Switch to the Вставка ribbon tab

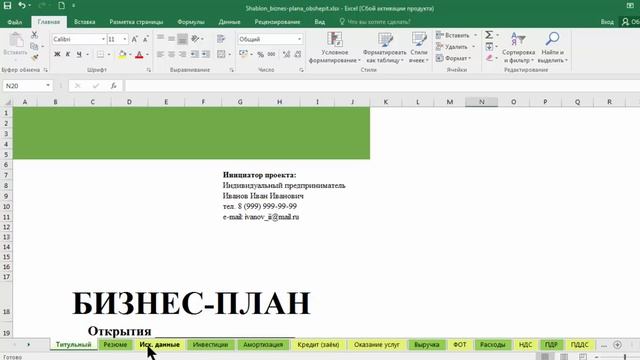coord(84,22)
